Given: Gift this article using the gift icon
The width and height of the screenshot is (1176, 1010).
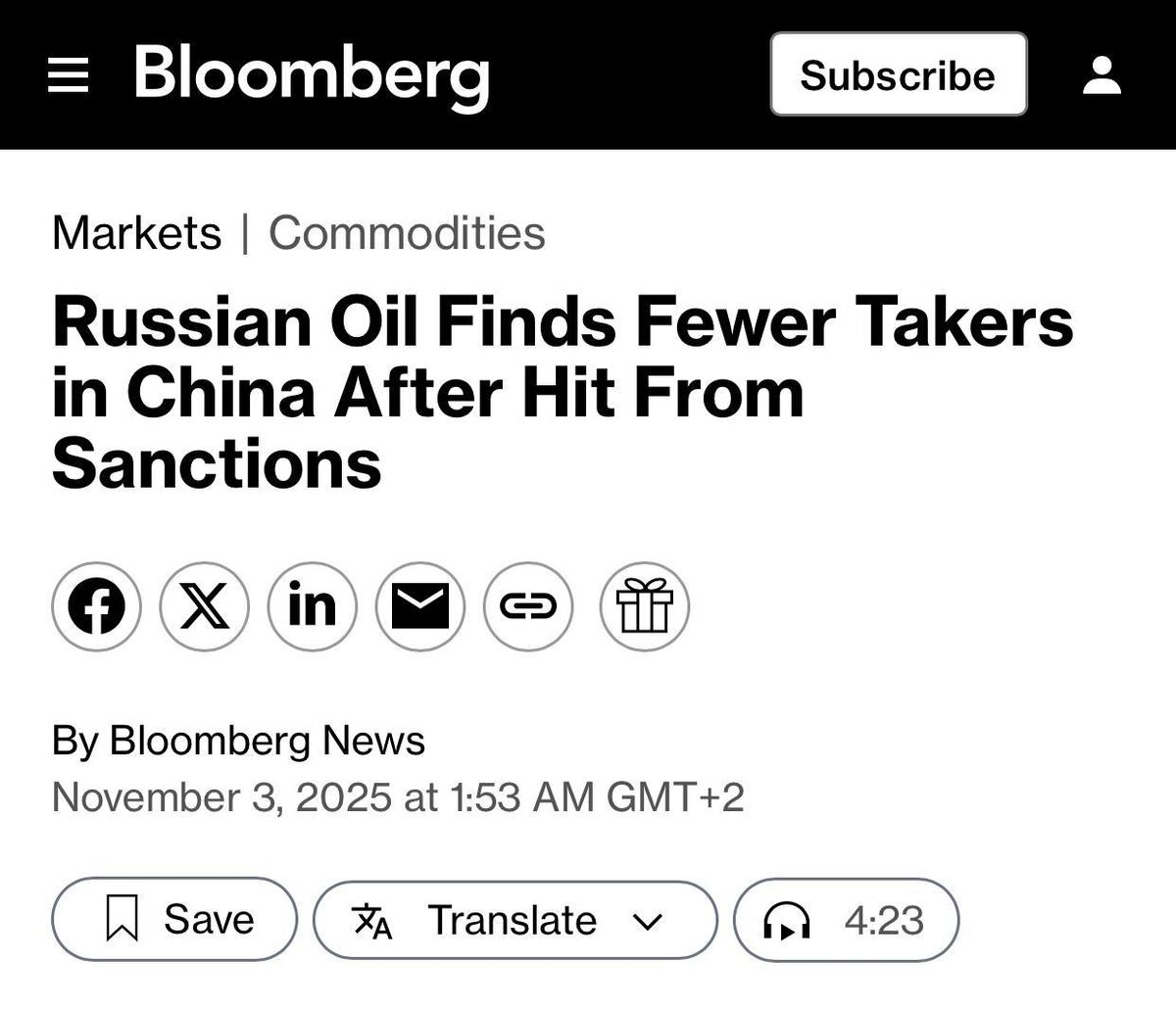Looking at the screenshot, I should 644,606.
